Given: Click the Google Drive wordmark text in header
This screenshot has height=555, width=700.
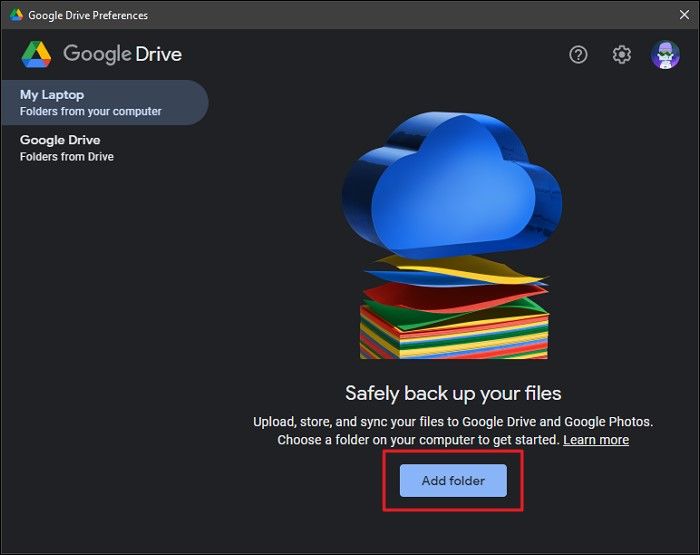Looking at the screenshot, I should click(x=122, y=54).
